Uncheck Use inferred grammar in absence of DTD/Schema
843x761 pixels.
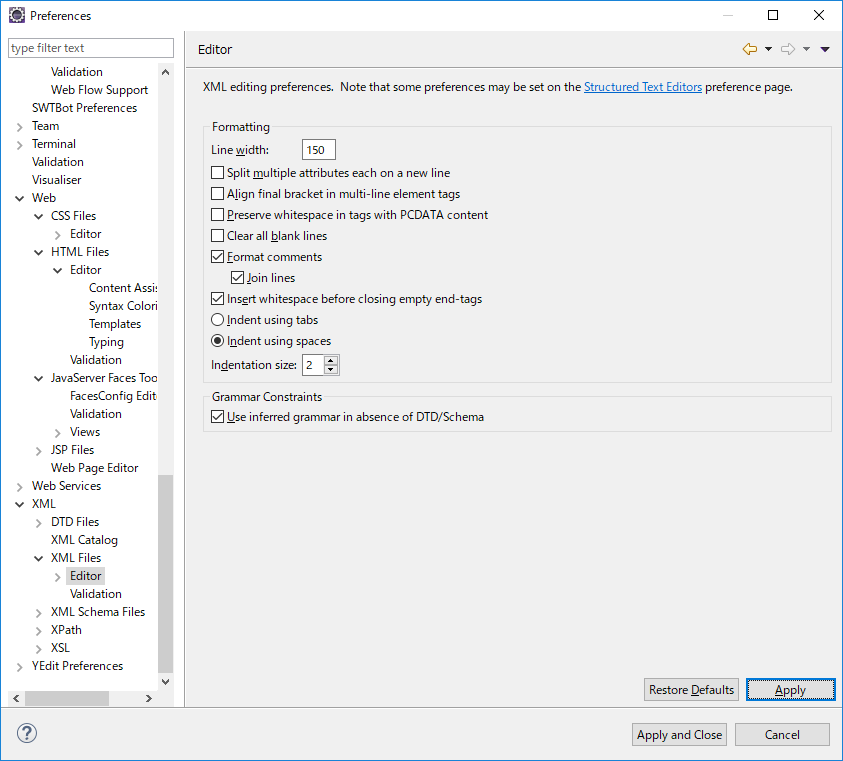(217, 417)
